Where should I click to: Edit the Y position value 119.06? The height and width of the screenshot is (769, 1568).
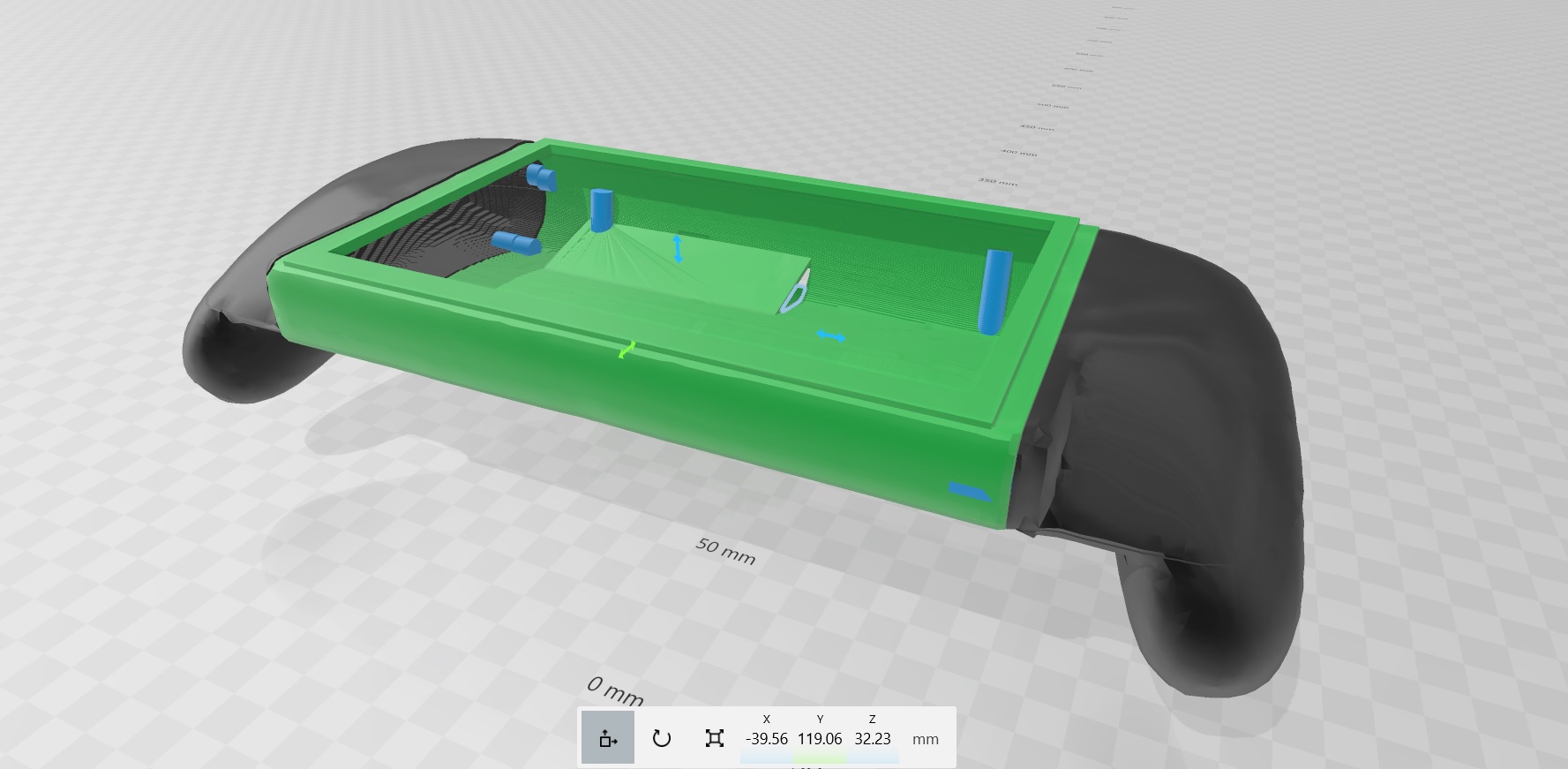tap(820, 739)
